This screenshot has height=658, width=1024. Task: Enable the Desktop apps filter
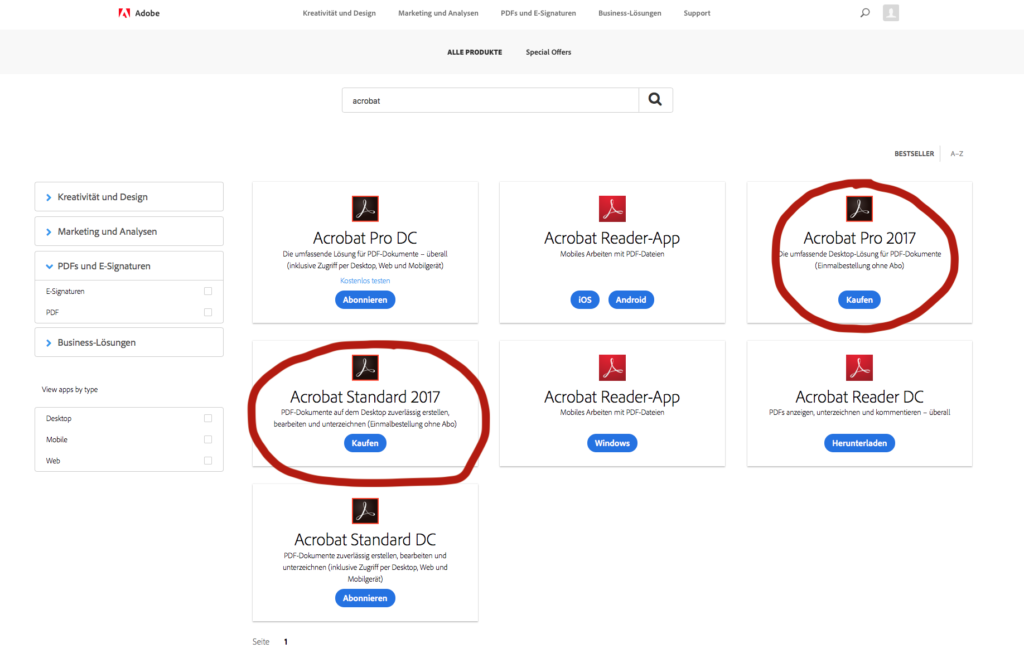(x=209, y=417)
